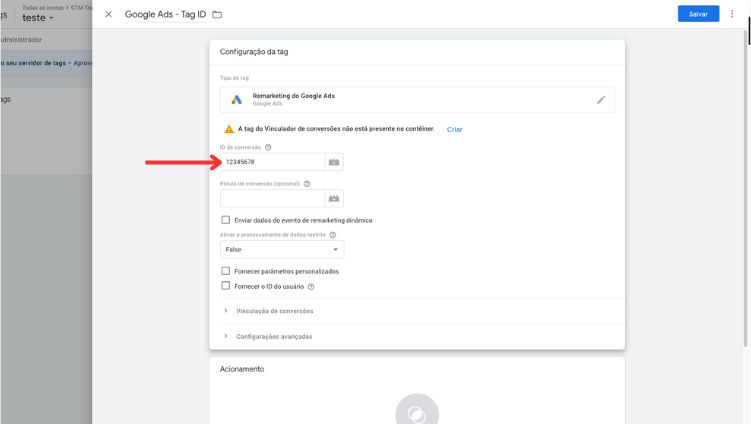Image resolution: width=751 pixels, height=424 pixels.
Task: Open help for processamento de dados restrito
Action: 333,235
